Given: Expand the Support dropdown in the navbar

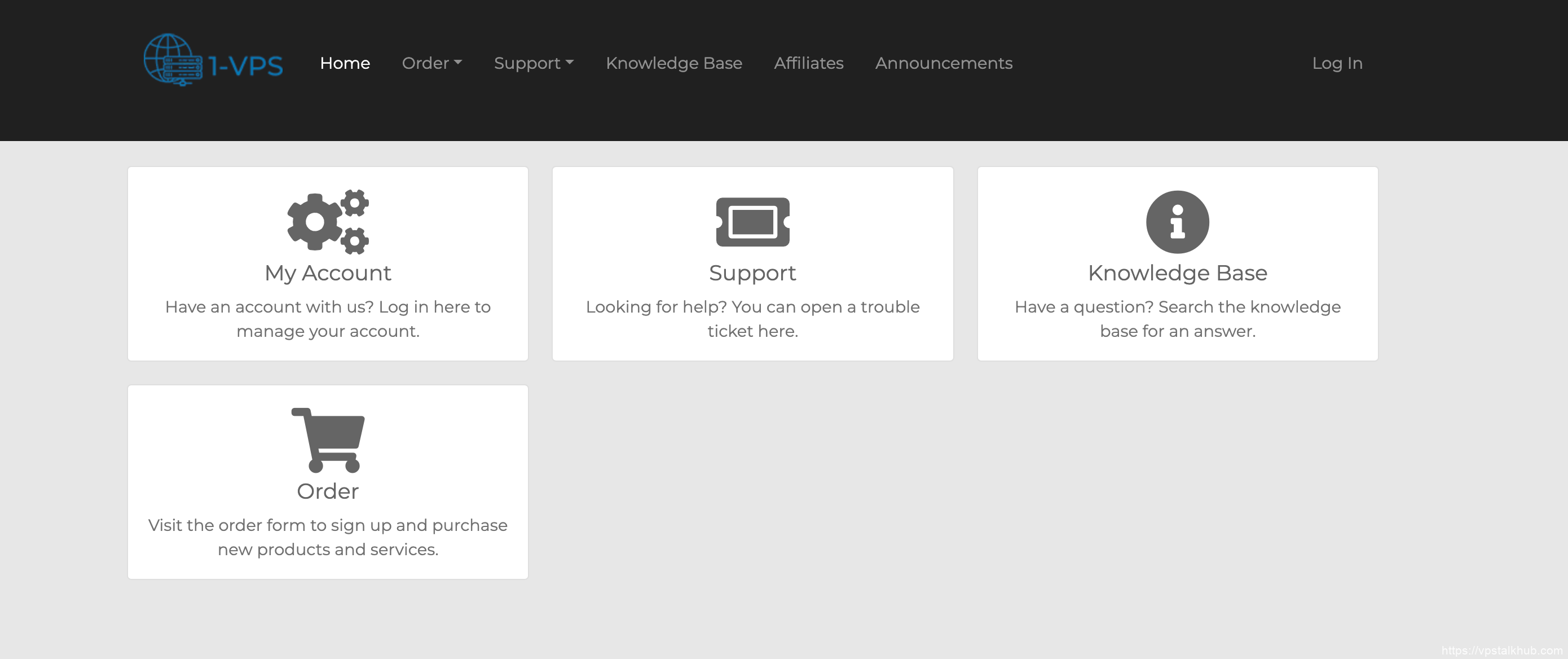Looking at the screenshot, I should coord(534,63).
